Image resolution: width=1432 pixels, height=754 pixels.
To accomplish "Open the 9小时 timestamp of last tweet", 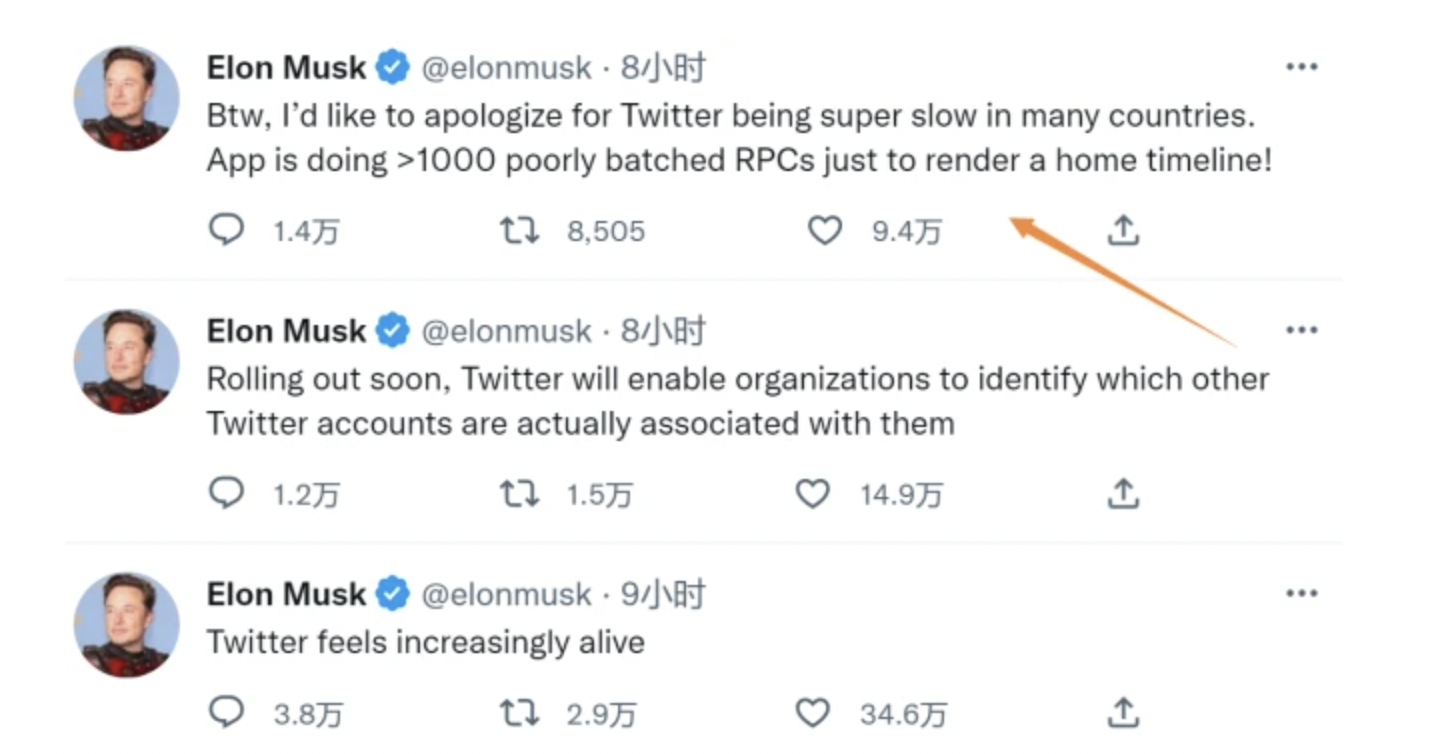I will click(663, 594).
